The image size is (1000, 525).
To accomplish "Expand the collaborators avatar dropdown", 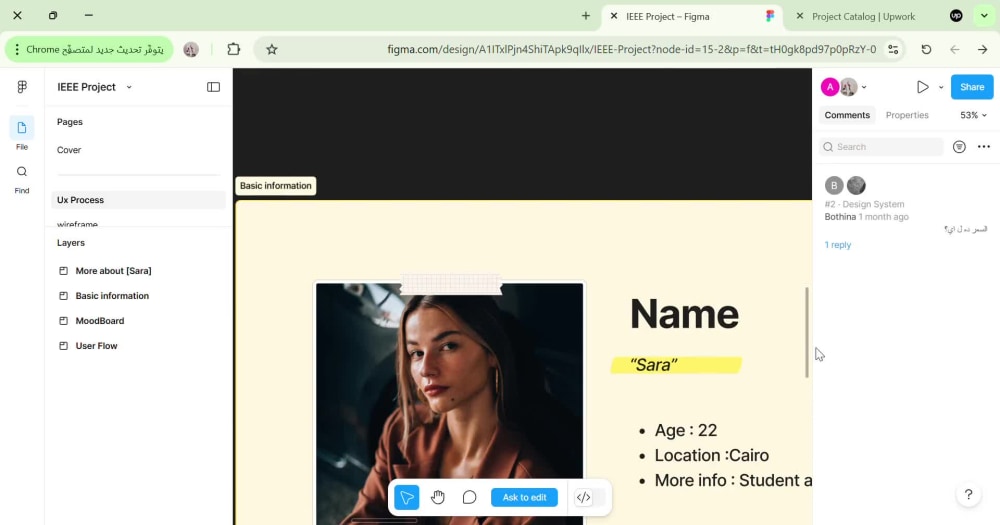I will [x=864, y=87].
